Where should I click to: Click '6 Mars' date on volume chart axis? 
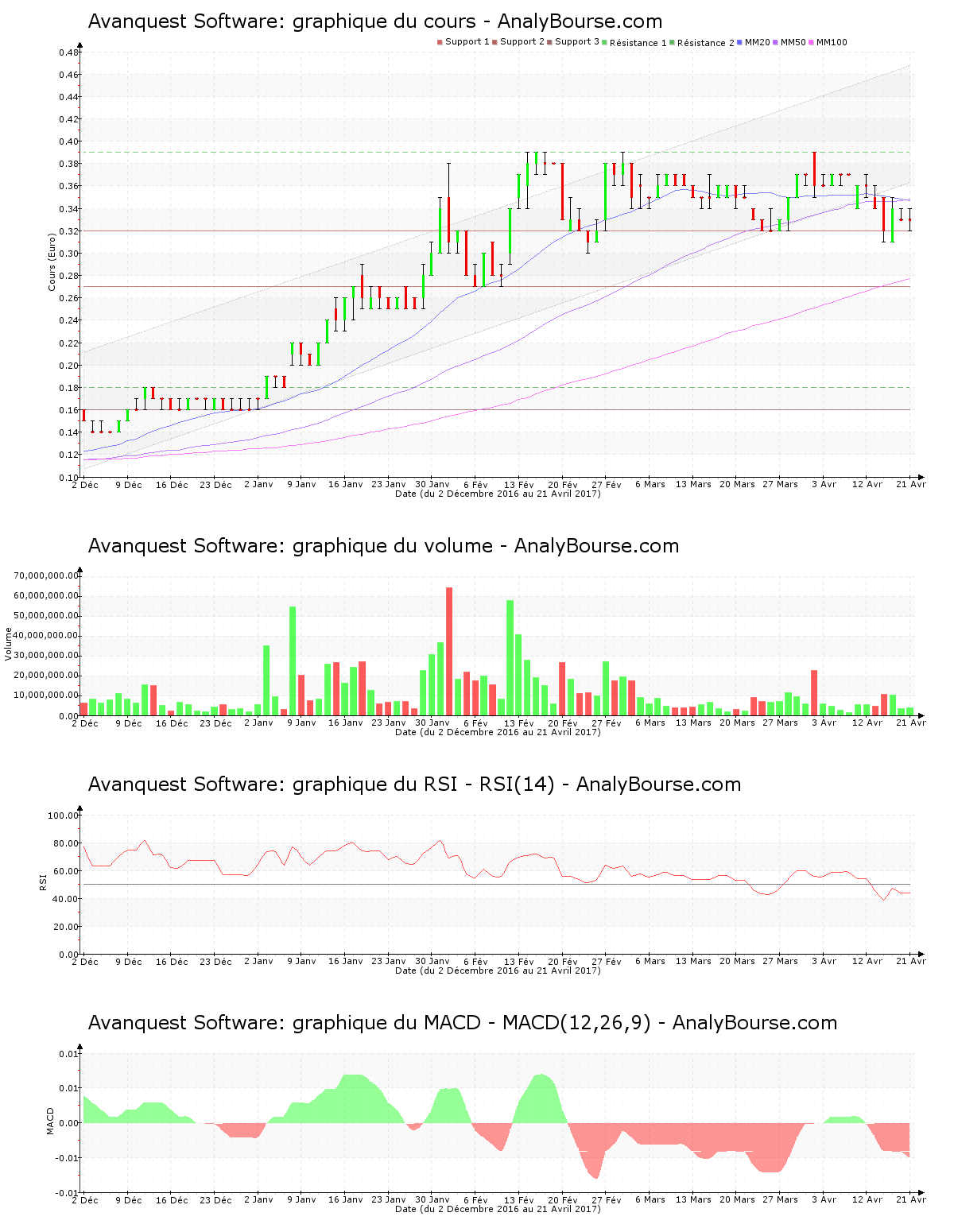(650, 723)
